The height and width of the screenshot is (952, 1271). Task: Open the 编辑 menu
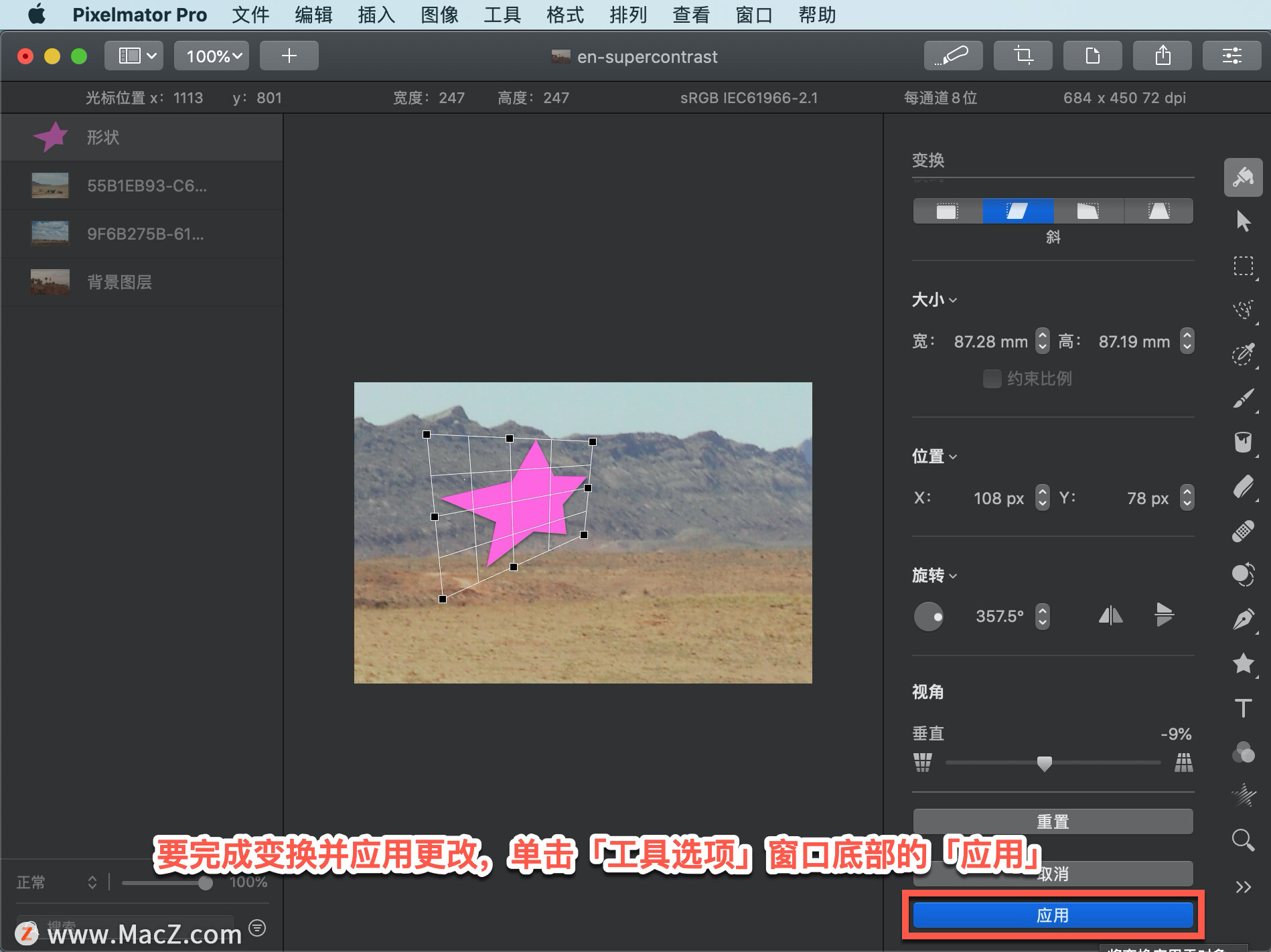pyautogui.click(x=313, y=15)
